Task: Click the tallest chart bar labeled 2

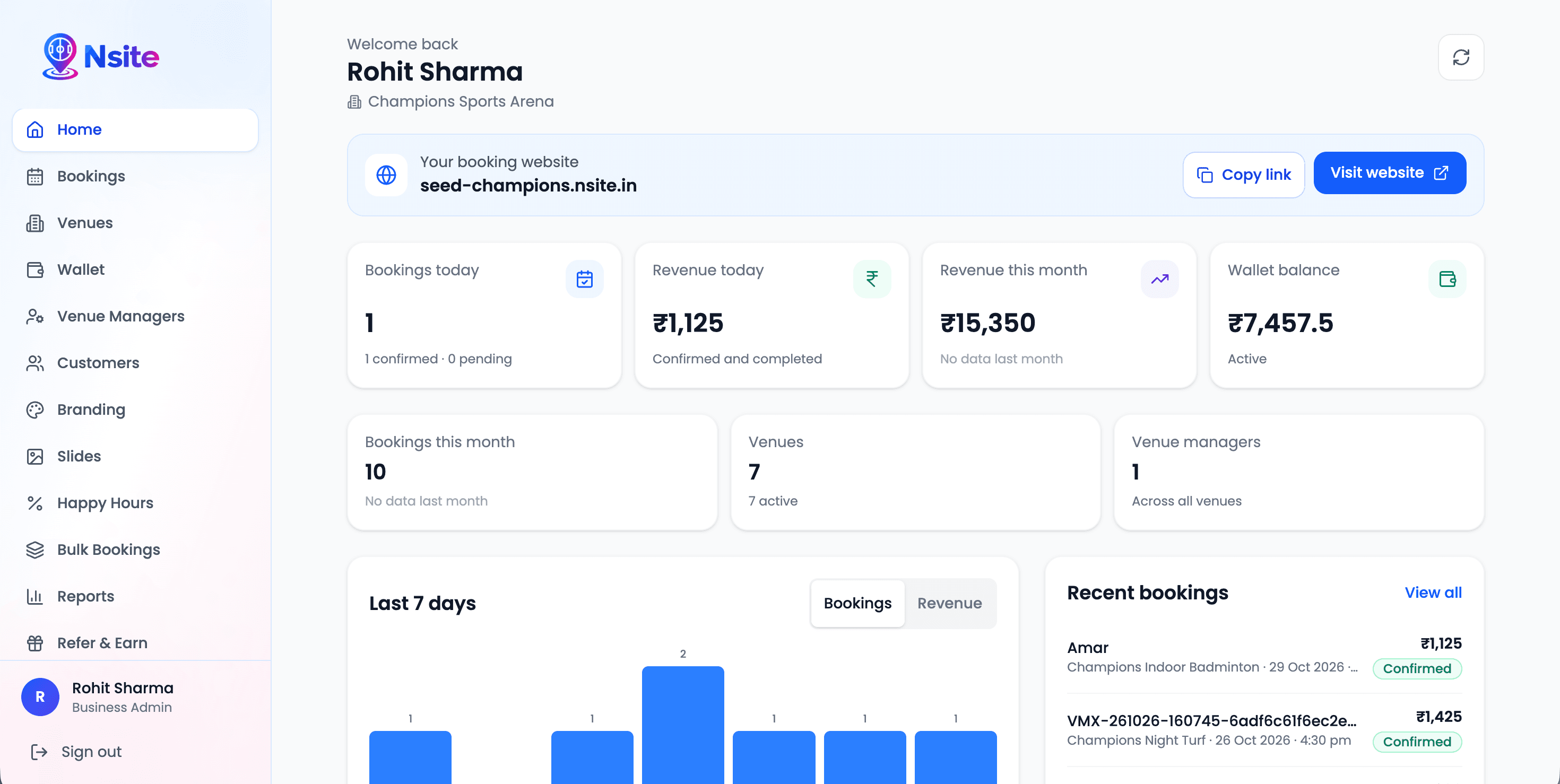Action: (682, 725)
